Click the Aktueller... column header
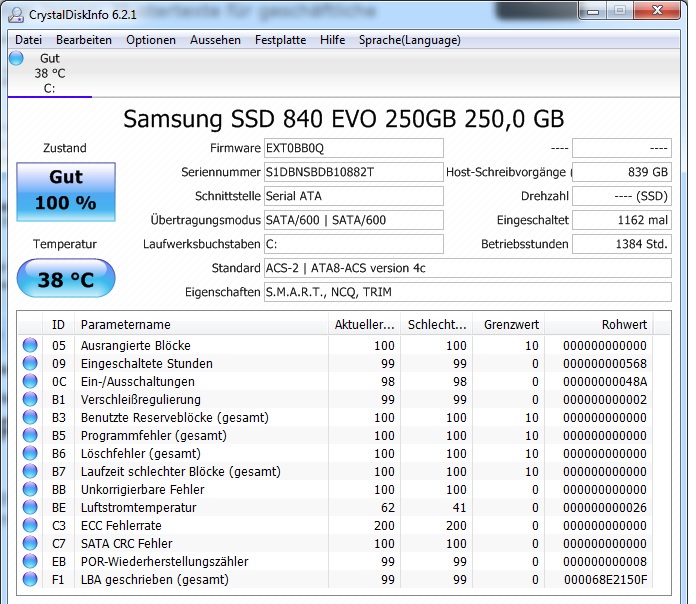696x604 pixels. (364, 324)
